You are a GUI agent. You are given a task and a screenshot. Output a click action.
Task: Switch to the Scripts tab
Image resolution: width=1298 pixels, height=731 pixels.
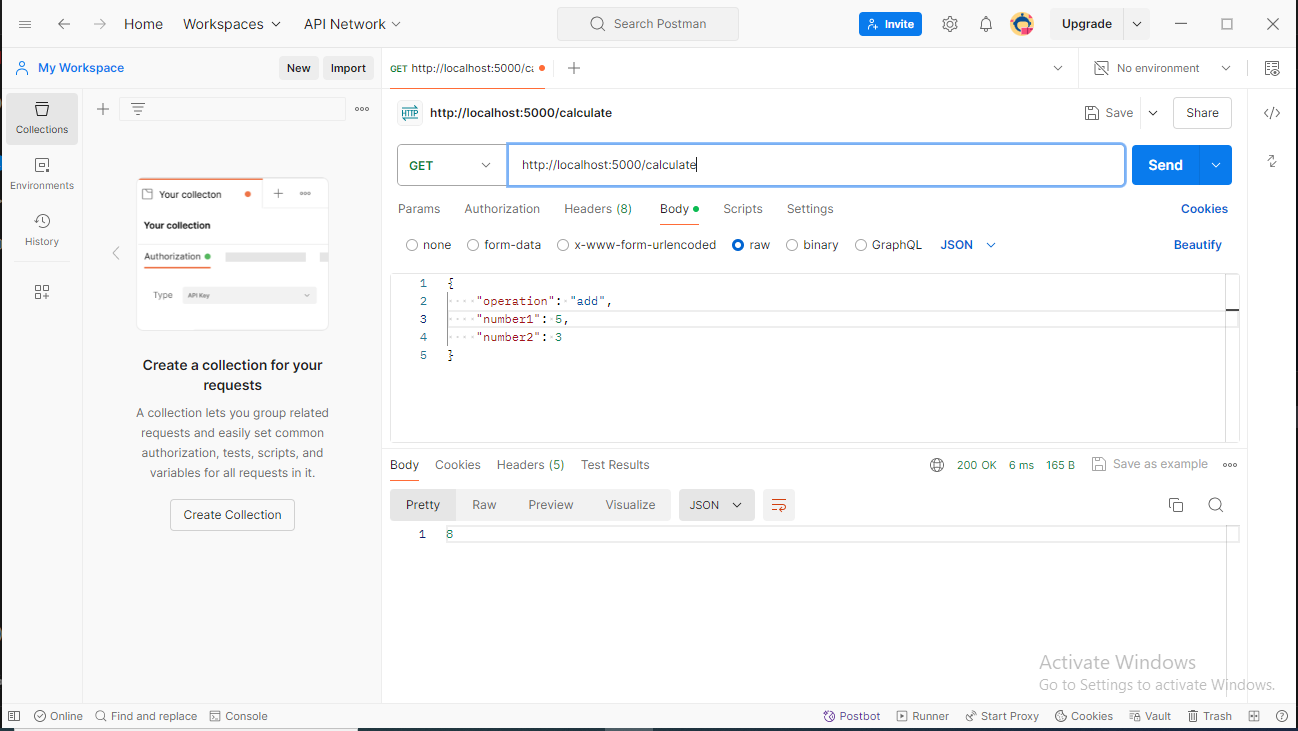(x=743, y=209)
